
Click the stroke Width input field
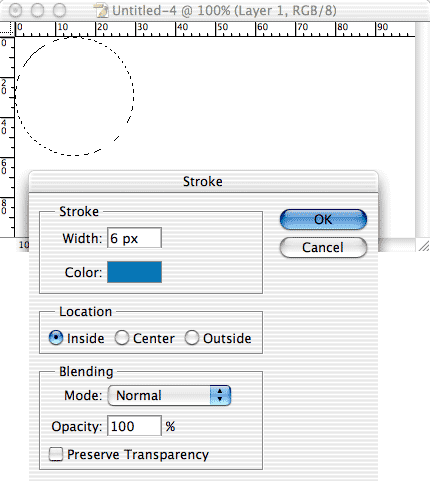134,238
